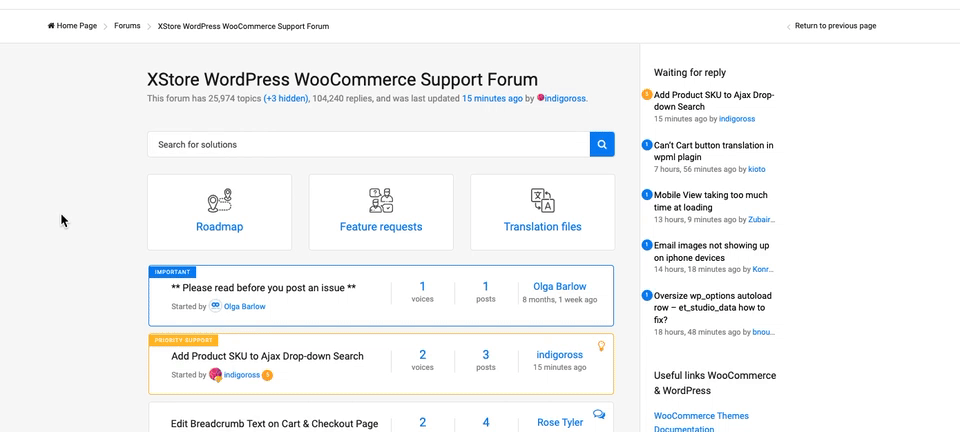Click indigoross avatar in SKU topic row

point(215,374)
